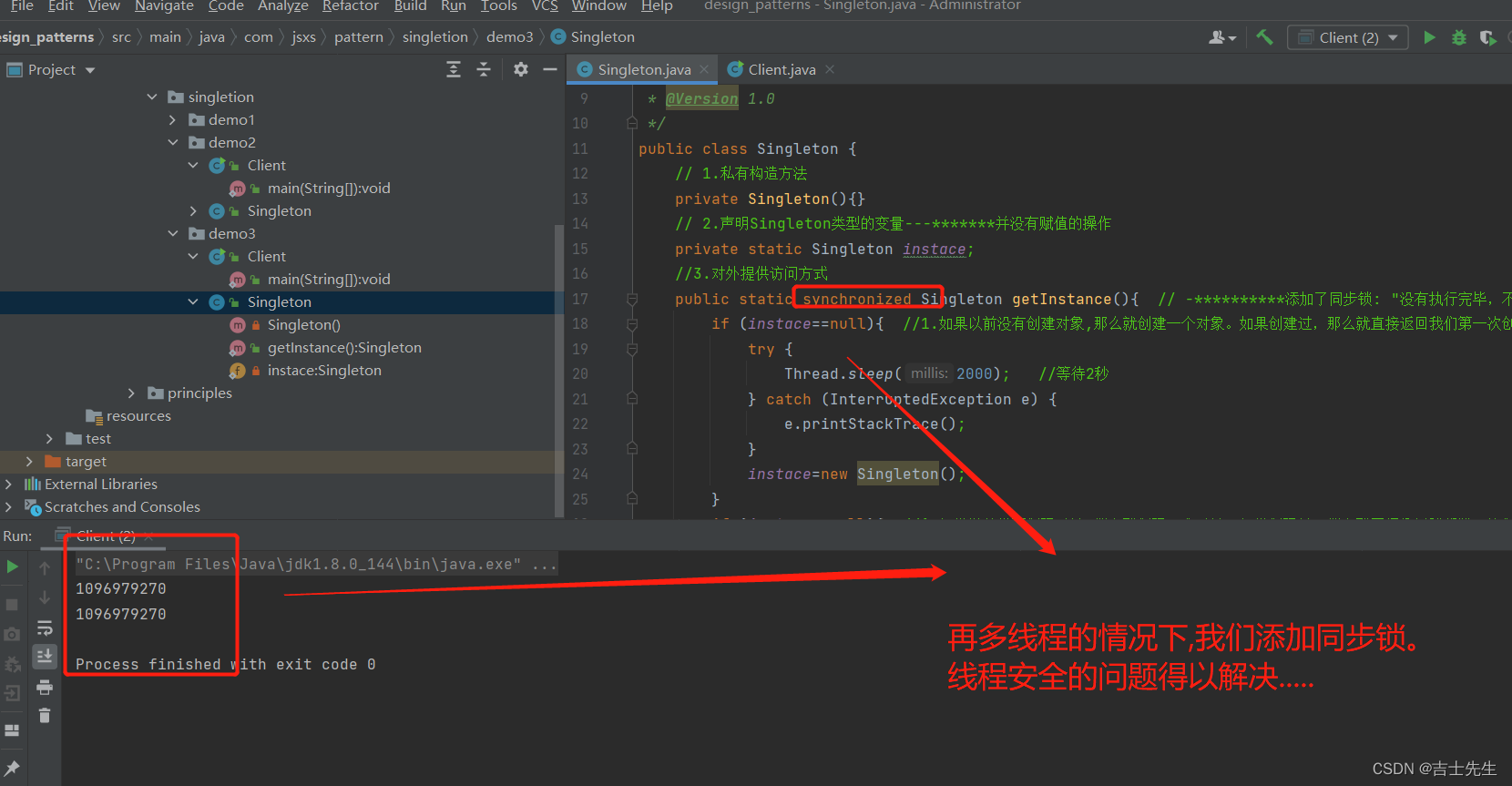The image size is (1512, 786).
Task: Print console output icon
Action: pyautogui.click(x=45, y=687)
